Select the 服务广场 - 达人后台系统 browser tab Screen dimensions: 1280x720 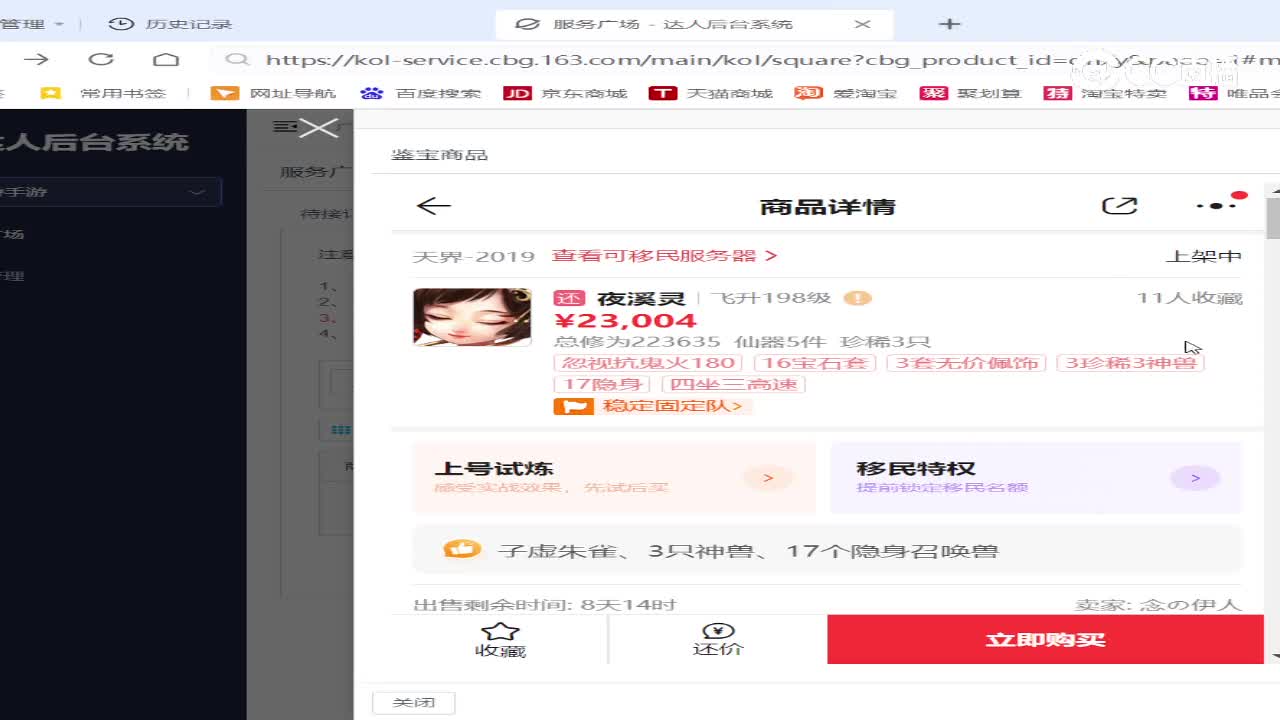point(694,24)
